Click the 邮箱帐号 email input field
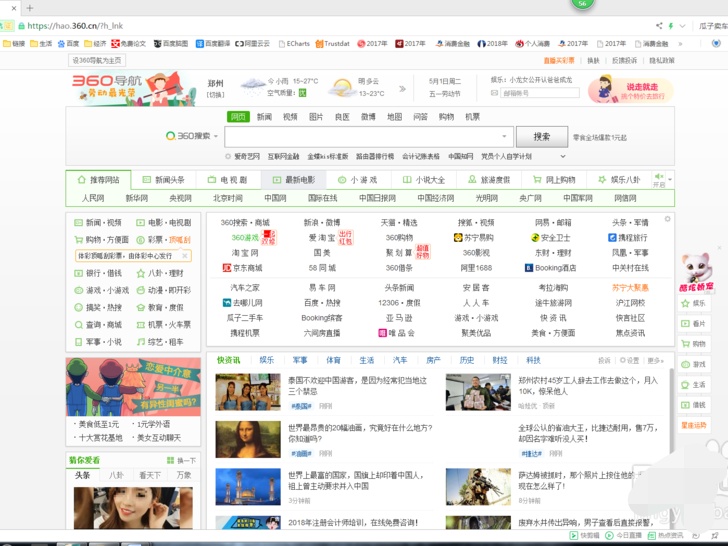The width and height of the screenshot is (728, 546). click(540, 93)
